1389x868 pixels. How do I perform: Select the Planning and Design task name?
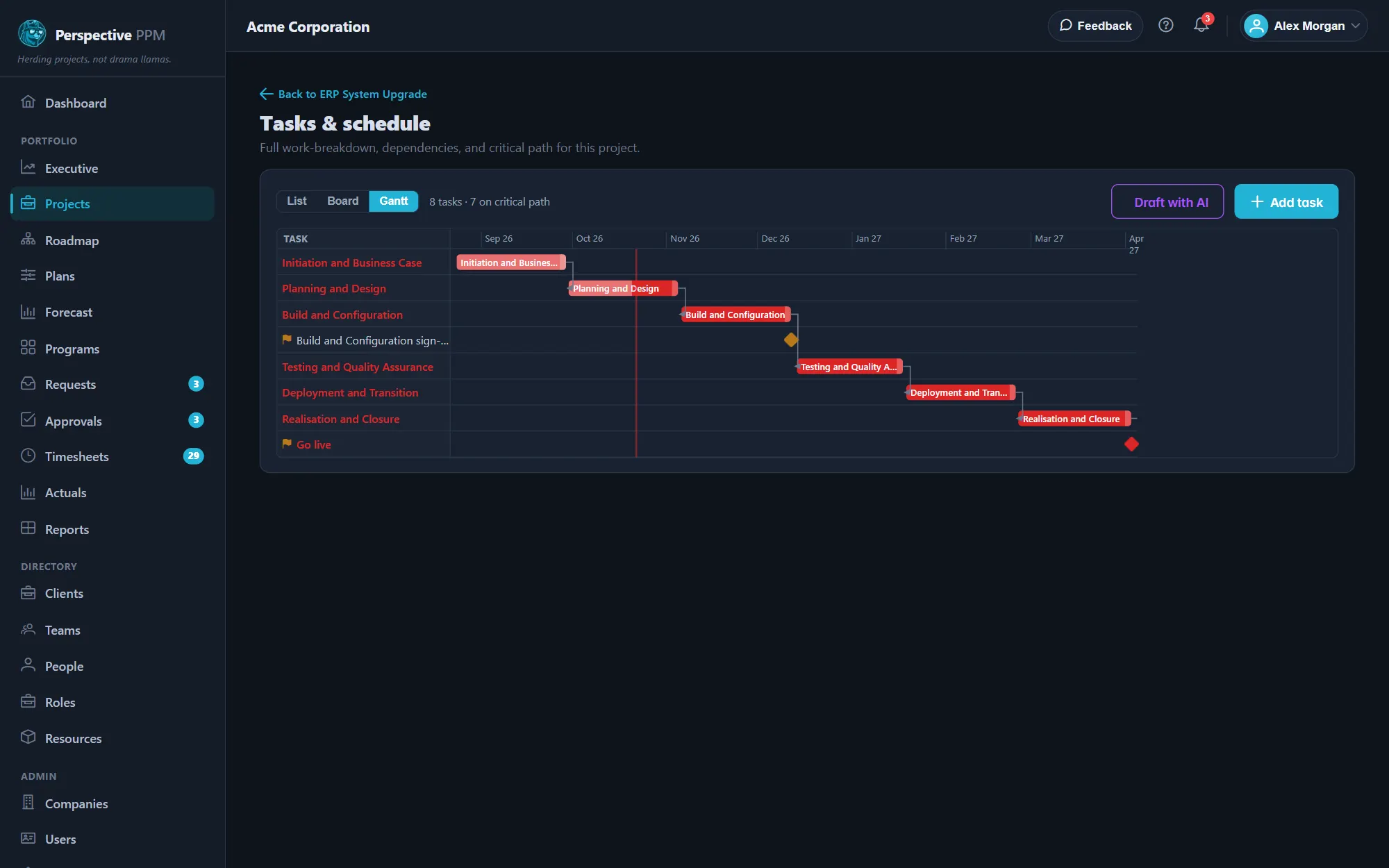[334, 288]
